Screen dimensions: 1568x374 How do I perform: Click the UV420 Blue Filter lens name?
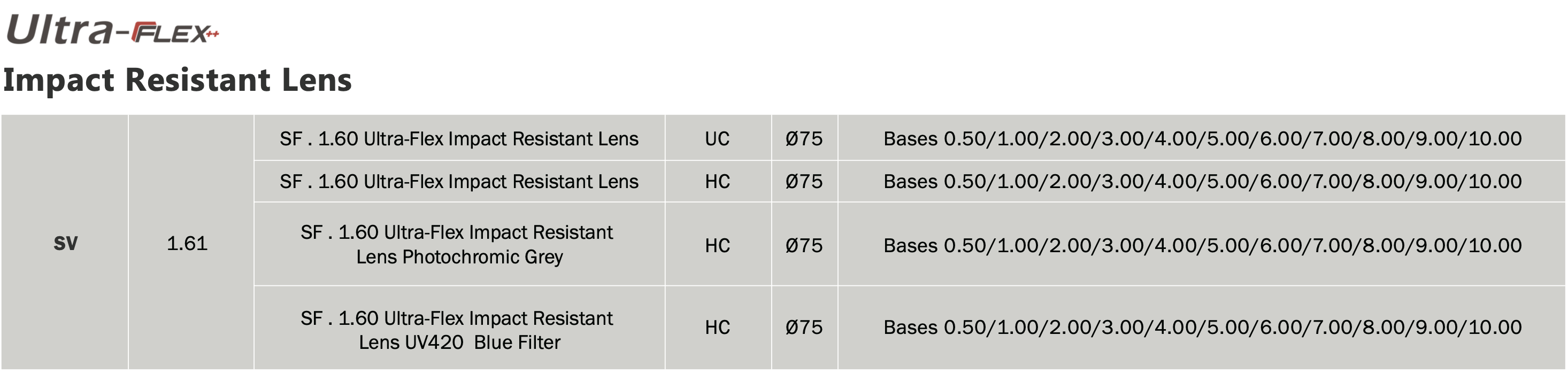(459, 330)
